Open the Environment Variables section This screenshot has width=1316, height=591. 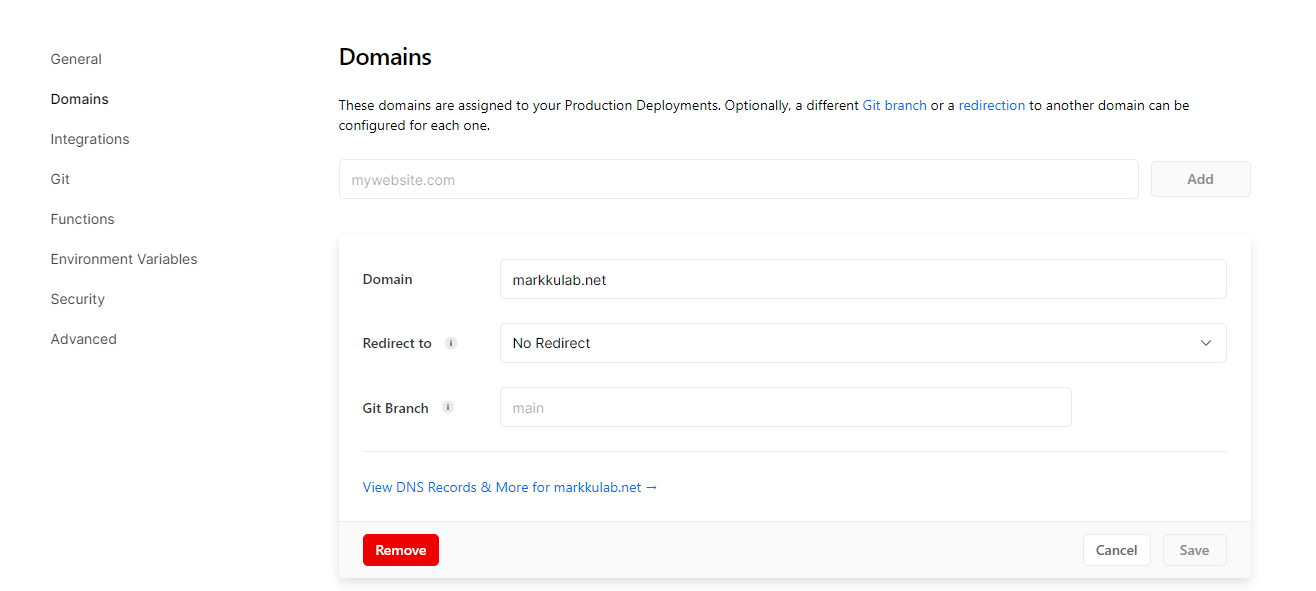(124, 259)
